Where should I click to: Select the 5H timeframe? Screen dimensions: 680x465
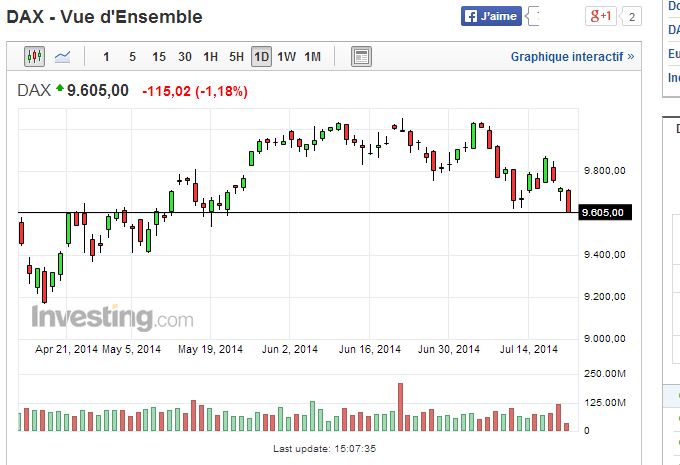(x=236, y=56)
